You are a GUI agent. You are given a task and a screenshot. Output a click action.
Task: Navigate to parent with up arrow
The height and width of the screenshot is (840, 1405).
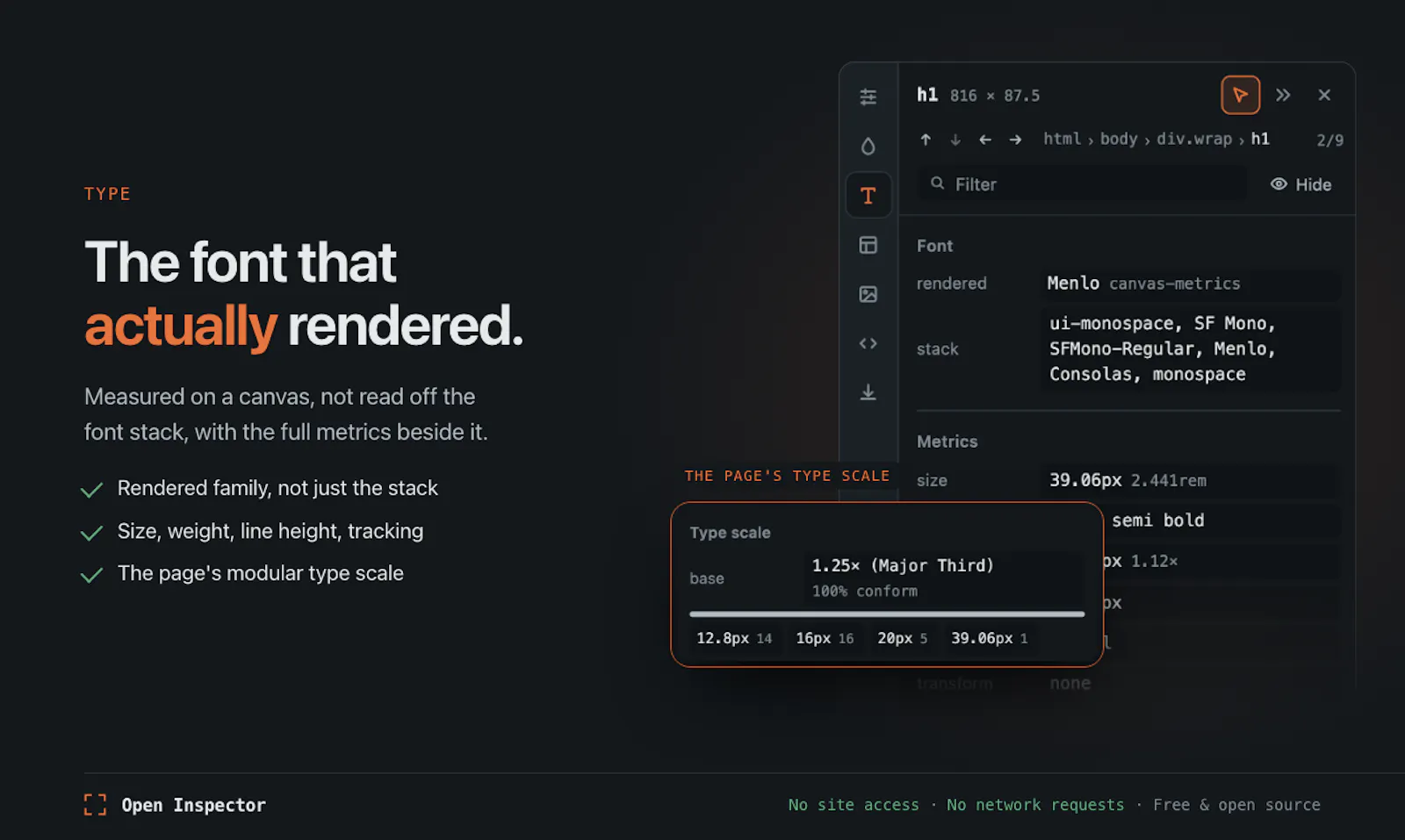926,140
